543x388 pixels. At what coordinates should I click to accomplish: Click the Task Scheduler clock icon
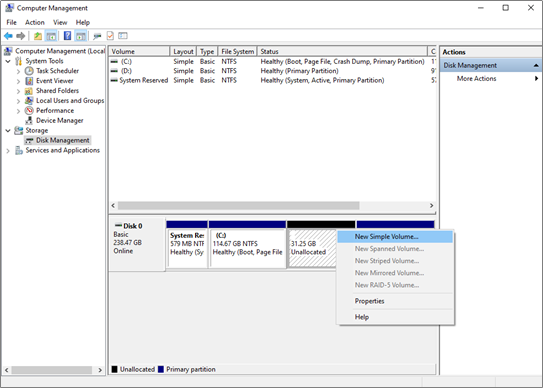point(29,71)
